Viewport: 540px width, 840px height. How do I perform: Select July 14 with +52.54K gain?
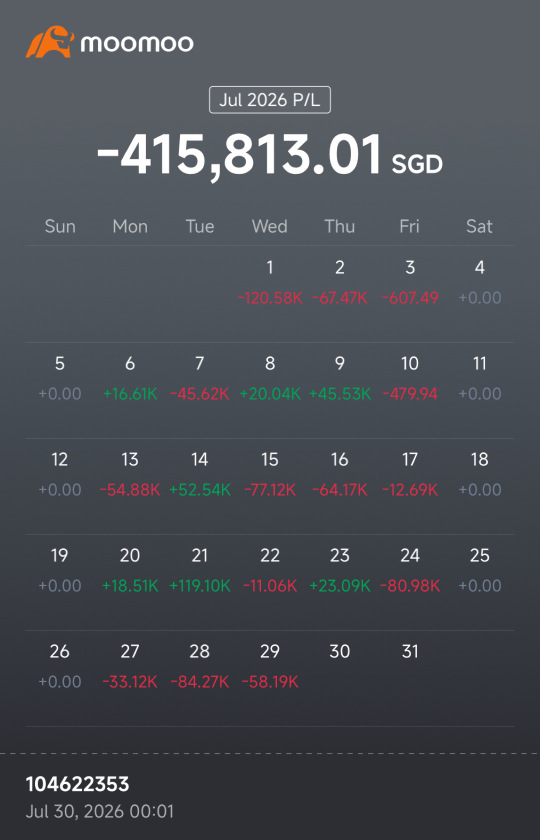(x=200, y=475)
